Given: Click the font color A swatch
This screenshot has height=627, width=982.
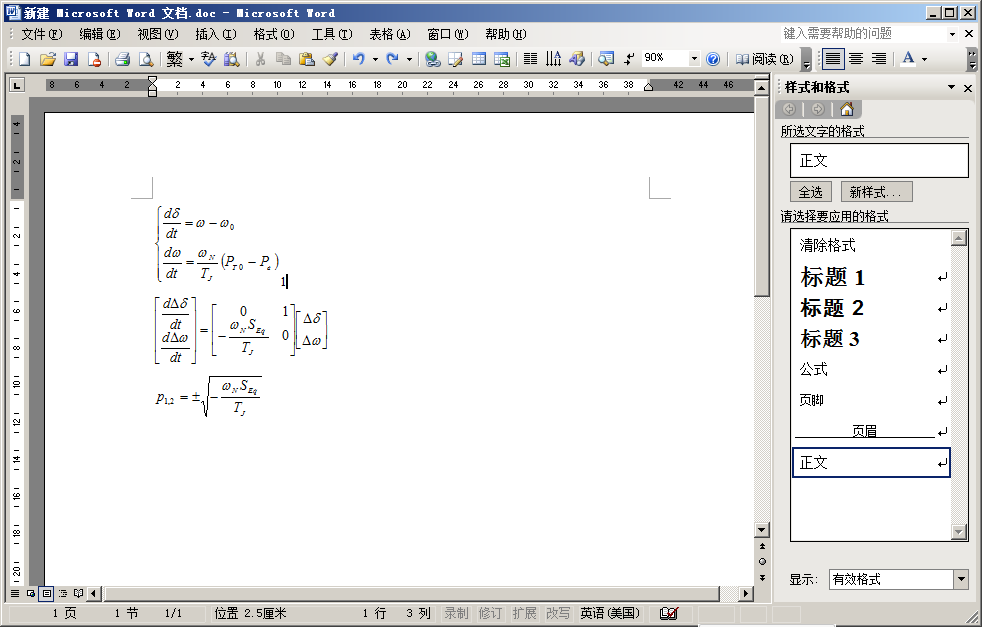Looking at the screenshot, I should (908, 59).
